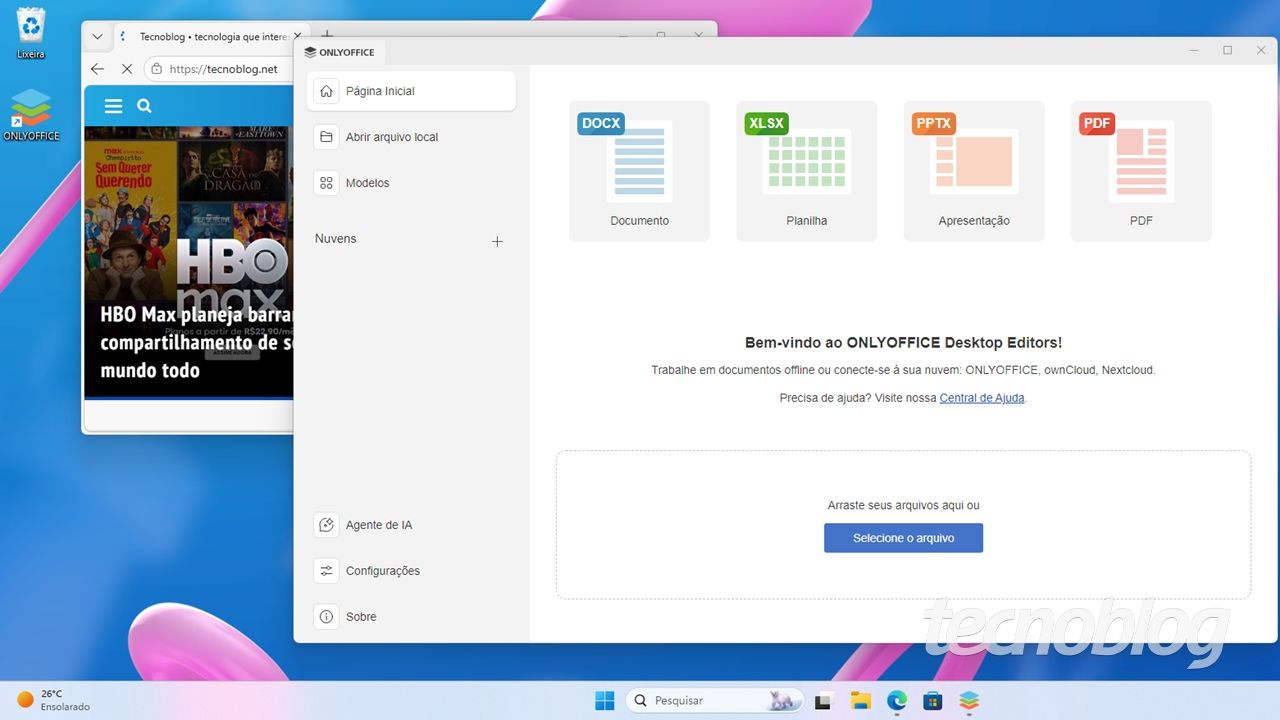The image size is (1280, 720).
Task: Create a new Planilha using the XLSX card
Action: coord(806,165)
